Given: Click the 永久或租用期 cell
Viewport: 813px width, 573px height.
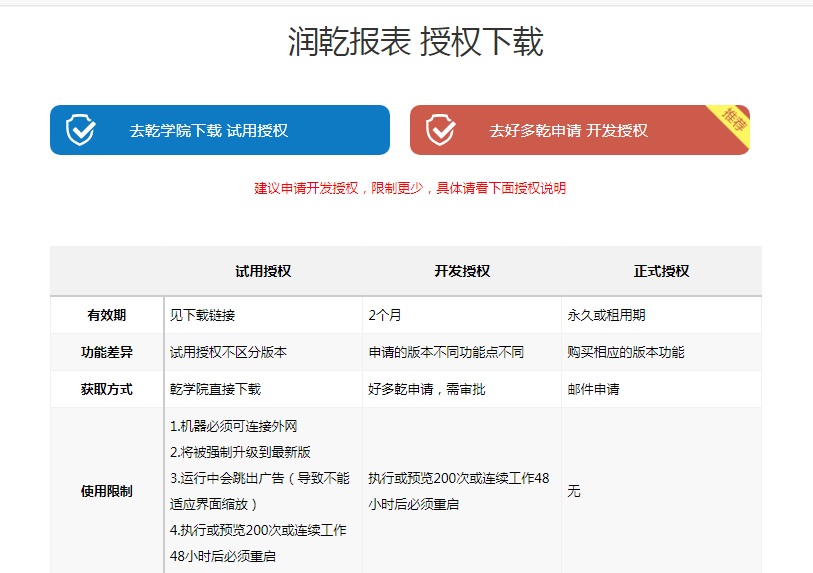Looking at the screenshot, I should [x=606, y=315].
